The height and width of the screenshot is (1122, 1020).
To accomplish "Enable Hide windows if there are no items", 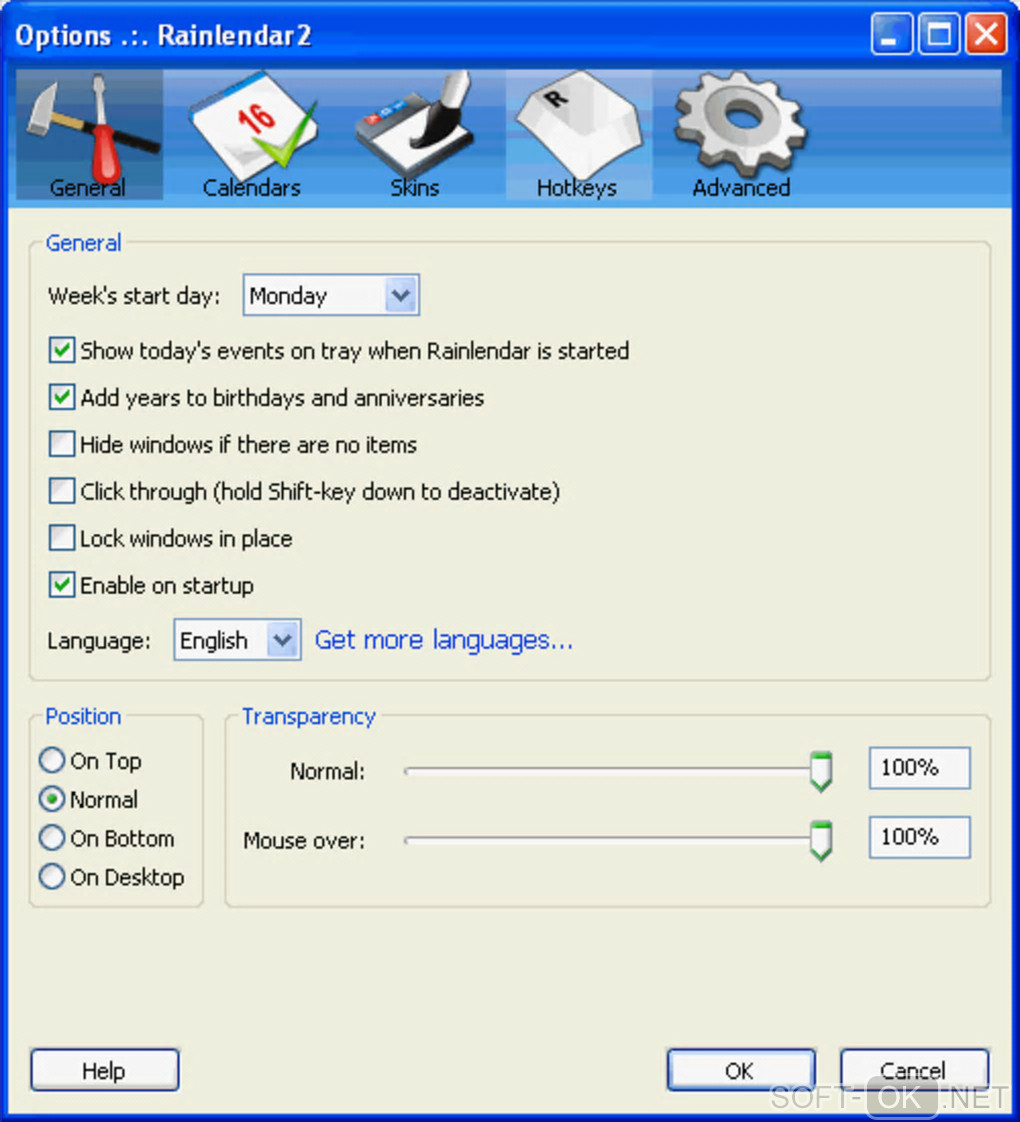I will (x=62, y=444).
